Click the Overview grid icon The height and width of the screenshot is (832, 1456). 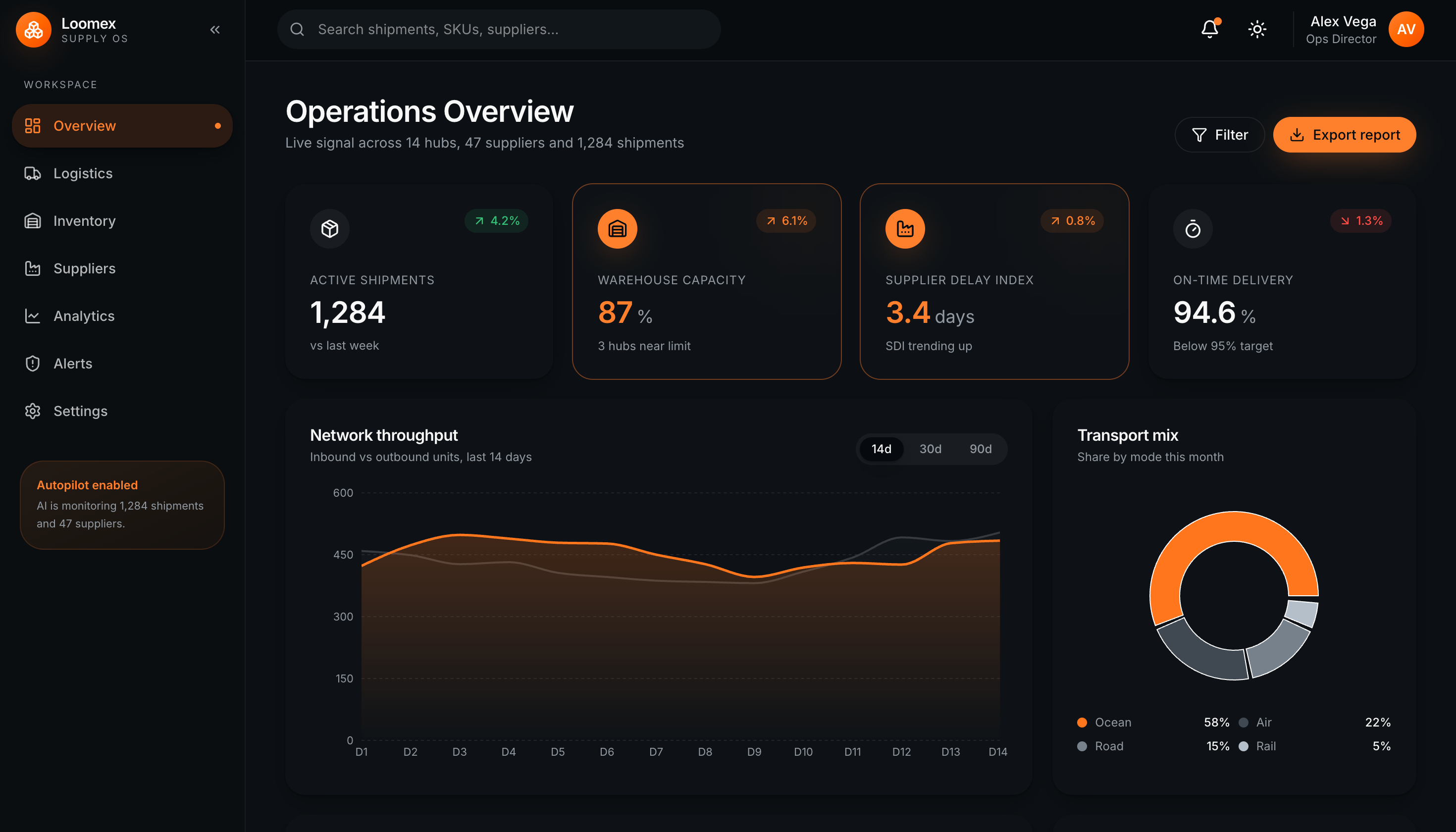tap(33, 126)
